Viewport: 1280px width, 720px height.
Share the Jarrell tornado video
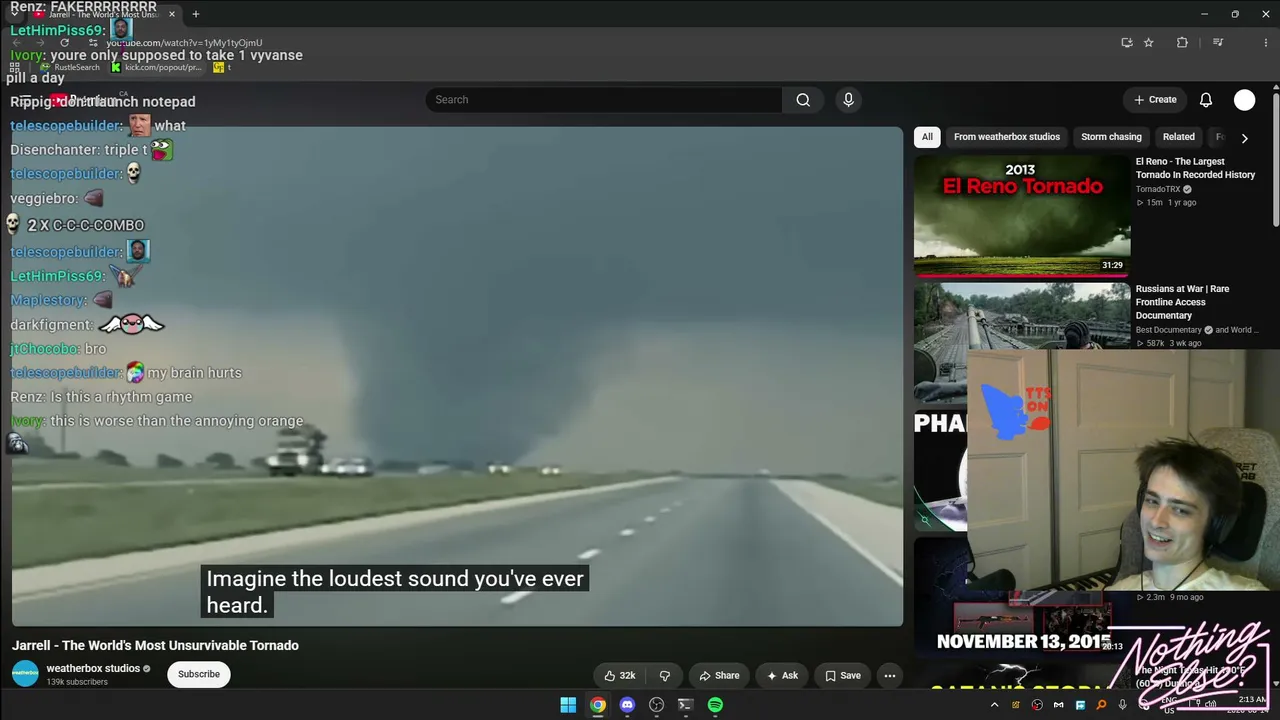[x=719, y=675]
